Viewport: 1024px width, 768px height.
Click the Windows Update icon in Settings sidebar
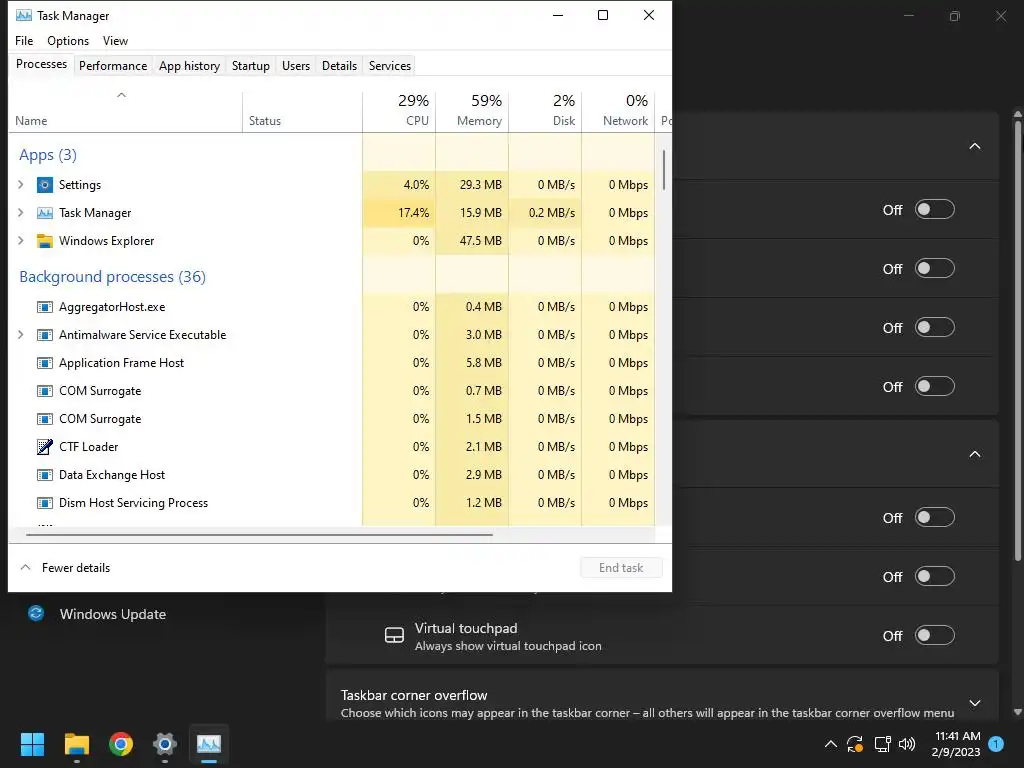pos(36,613)
